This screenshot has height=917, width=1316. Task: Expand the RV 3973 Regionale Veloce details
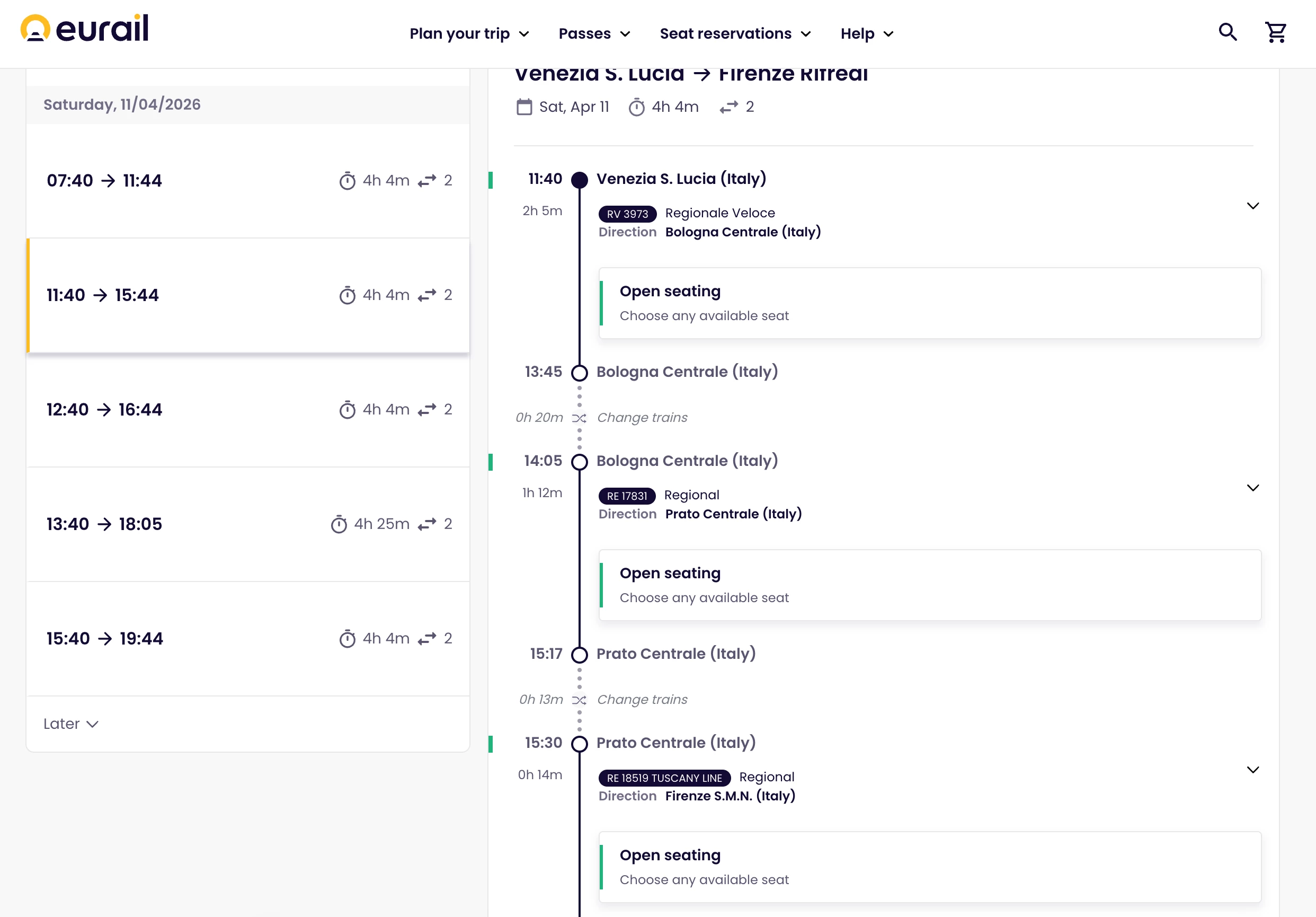pyautogui.click(x=1252, y=206)
